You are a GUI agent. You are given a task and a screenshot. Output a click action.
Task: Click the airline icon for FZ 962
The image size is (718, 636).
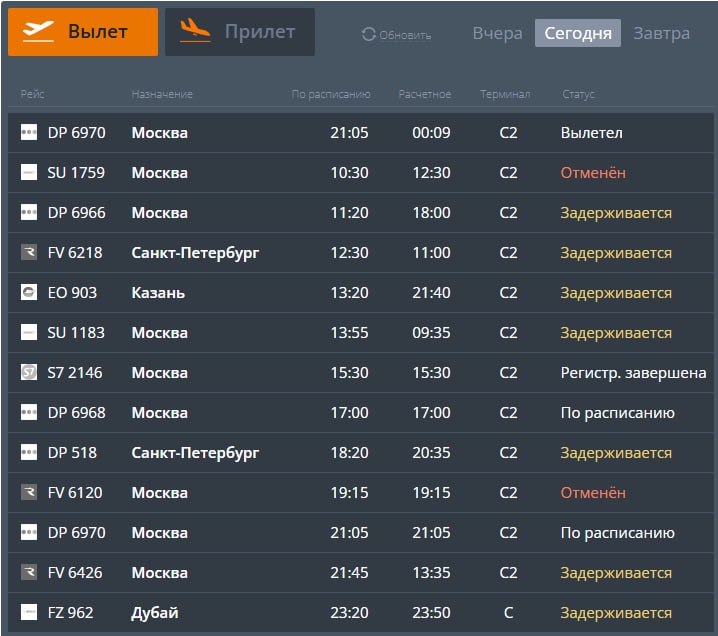[x=29, y=613]
